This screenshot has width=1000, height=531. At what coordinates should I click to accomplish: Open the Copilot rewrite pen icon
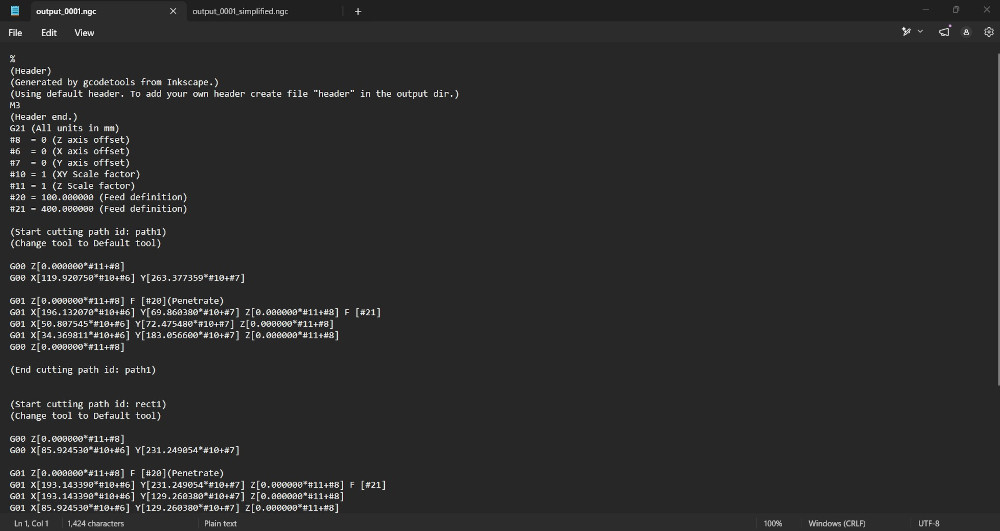(x=907, y=32)
